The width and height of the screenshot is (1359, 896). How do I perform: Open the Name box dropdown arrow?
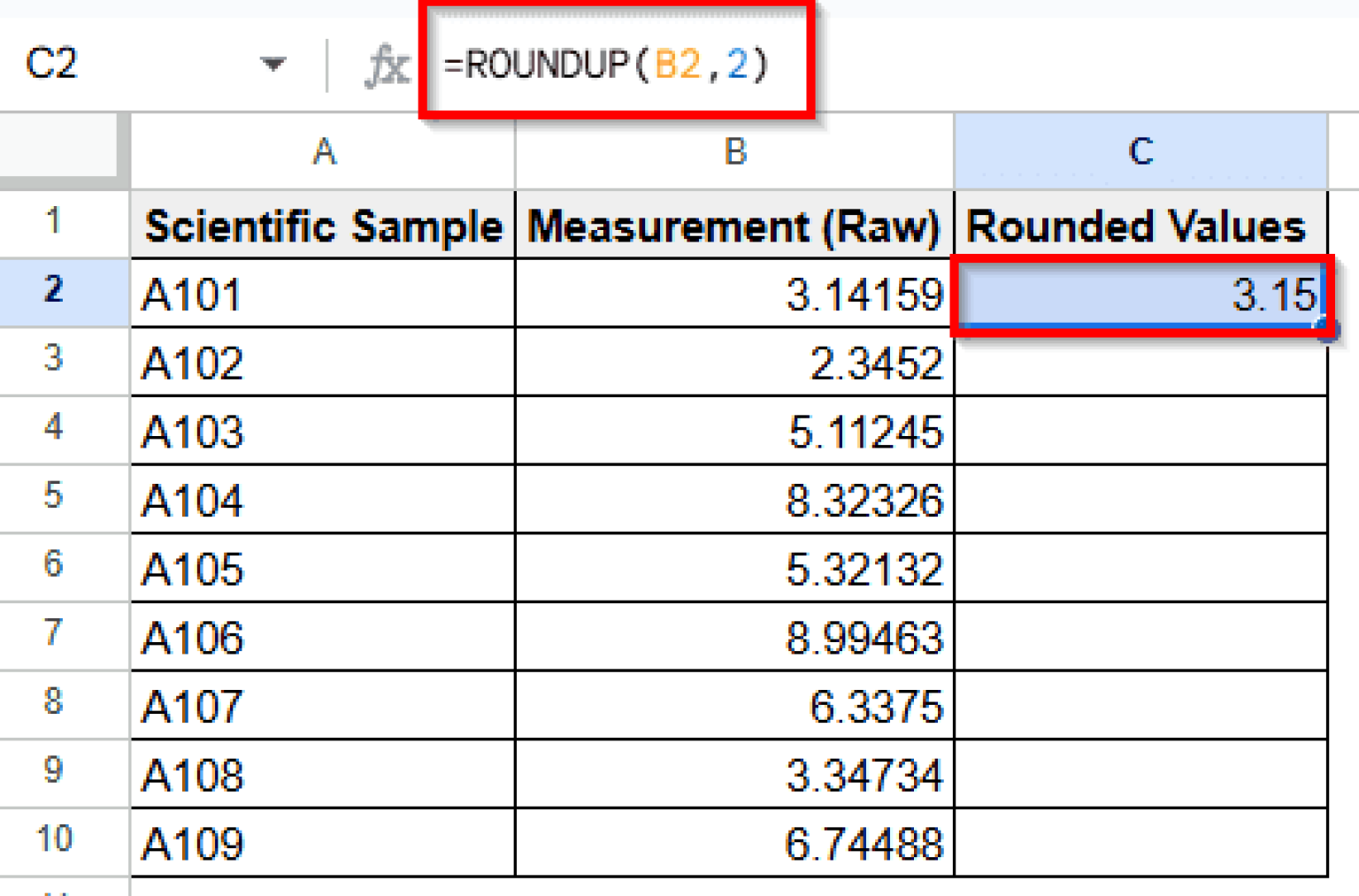(273, 65)
